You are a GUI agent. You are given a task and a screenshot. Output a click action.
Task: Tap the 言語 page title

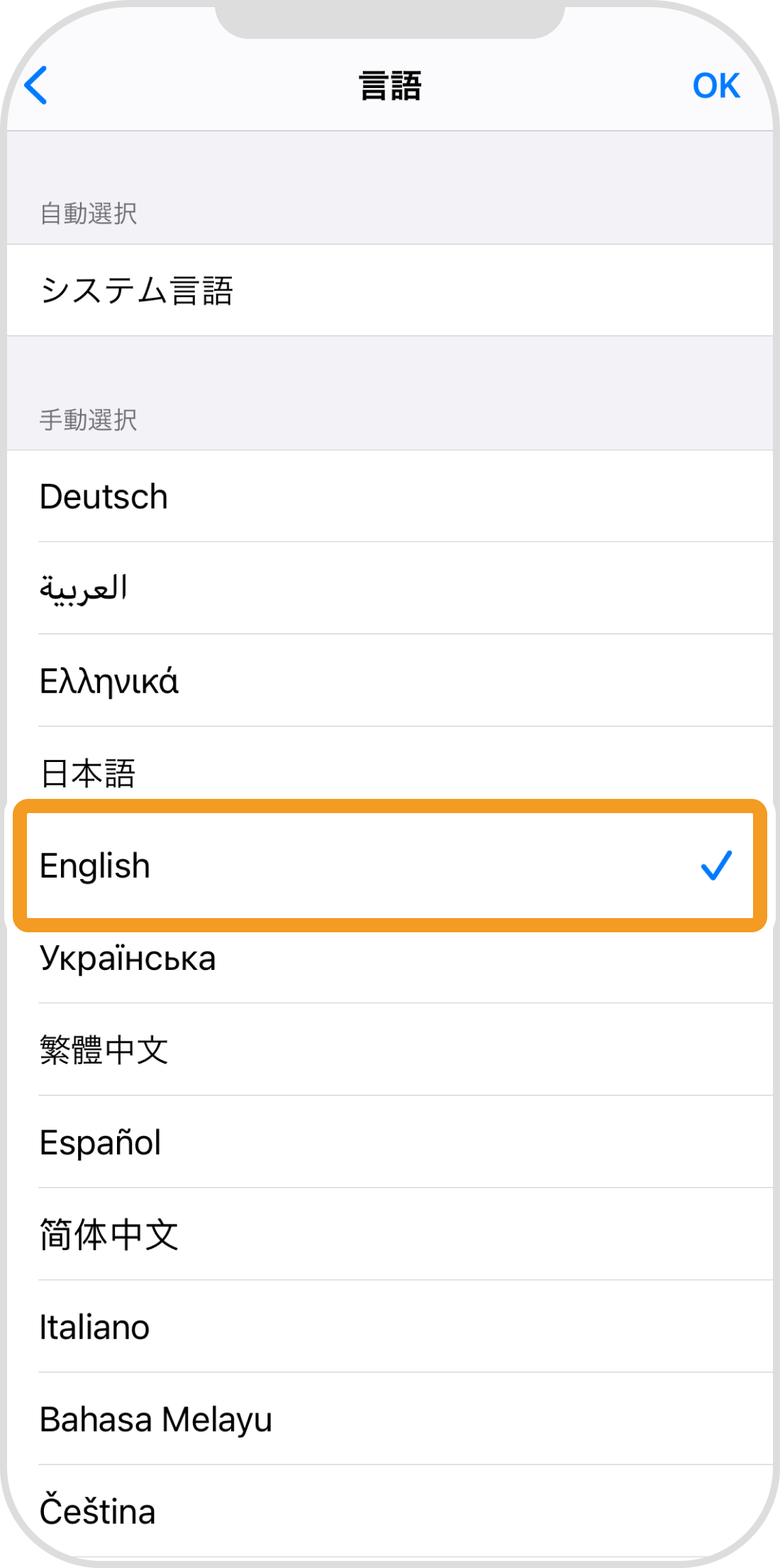(x=390, y=86)
